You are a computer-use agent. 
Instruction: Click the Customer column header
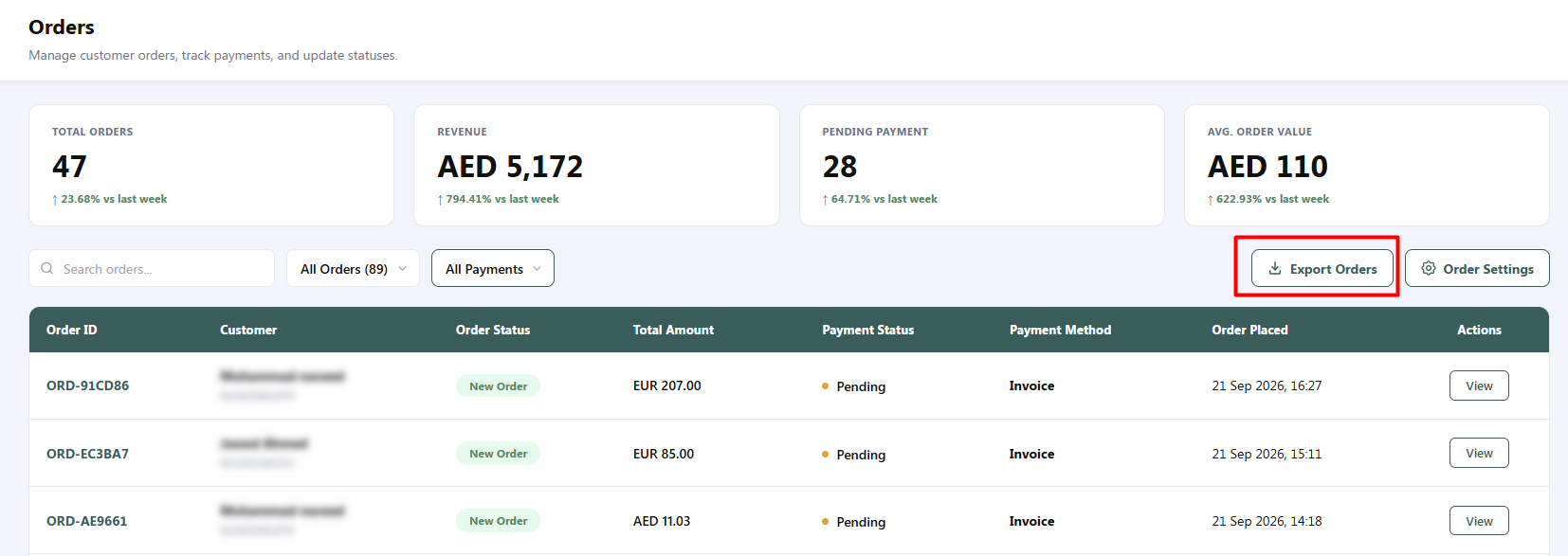(x=248, y=331)
